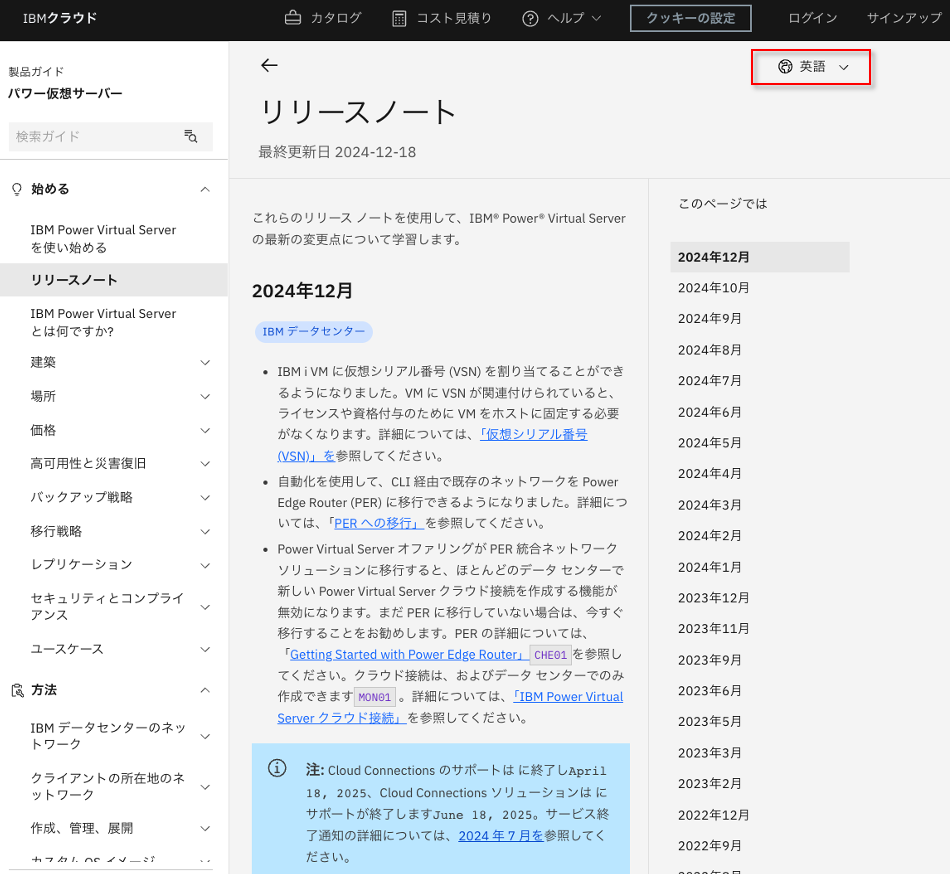The width and height of the screenshot is (950, 874).
Task: Expand 作成、管理、展開 item
Action: 205,829
